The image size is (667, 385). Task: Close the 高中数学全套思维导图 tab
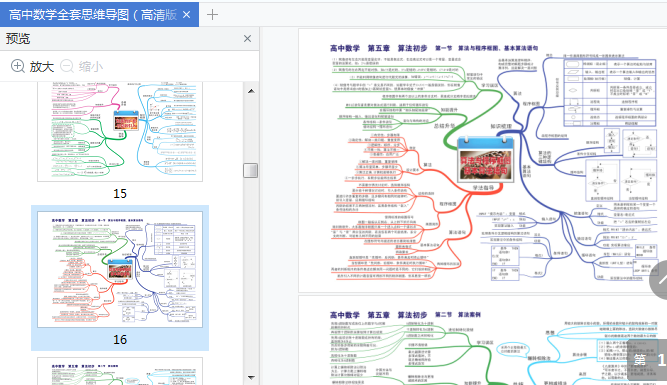[186, 14]
